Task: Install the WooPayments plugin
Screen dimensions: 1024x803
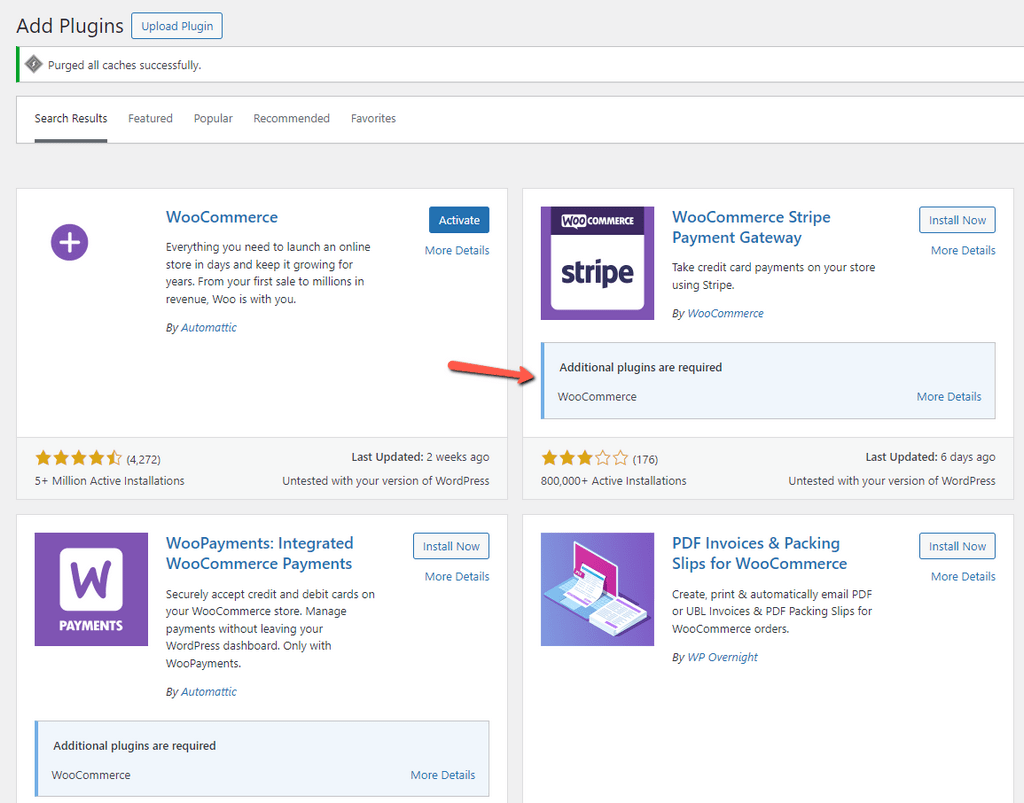Action: tap(451, 545)
